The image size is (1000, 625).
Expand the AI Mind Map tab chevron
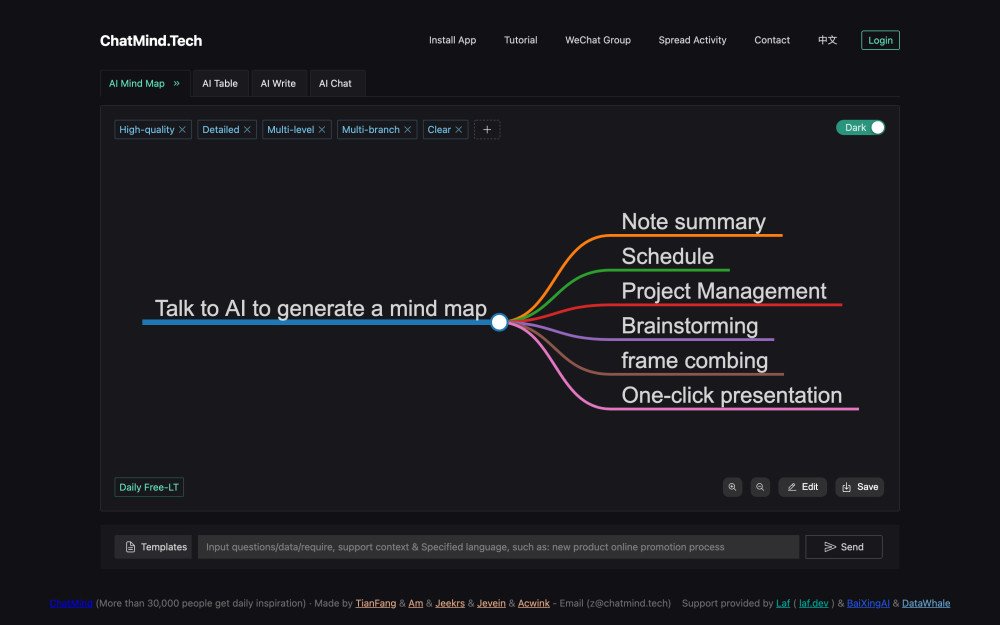pyautogui.click(x=177, y=84)
